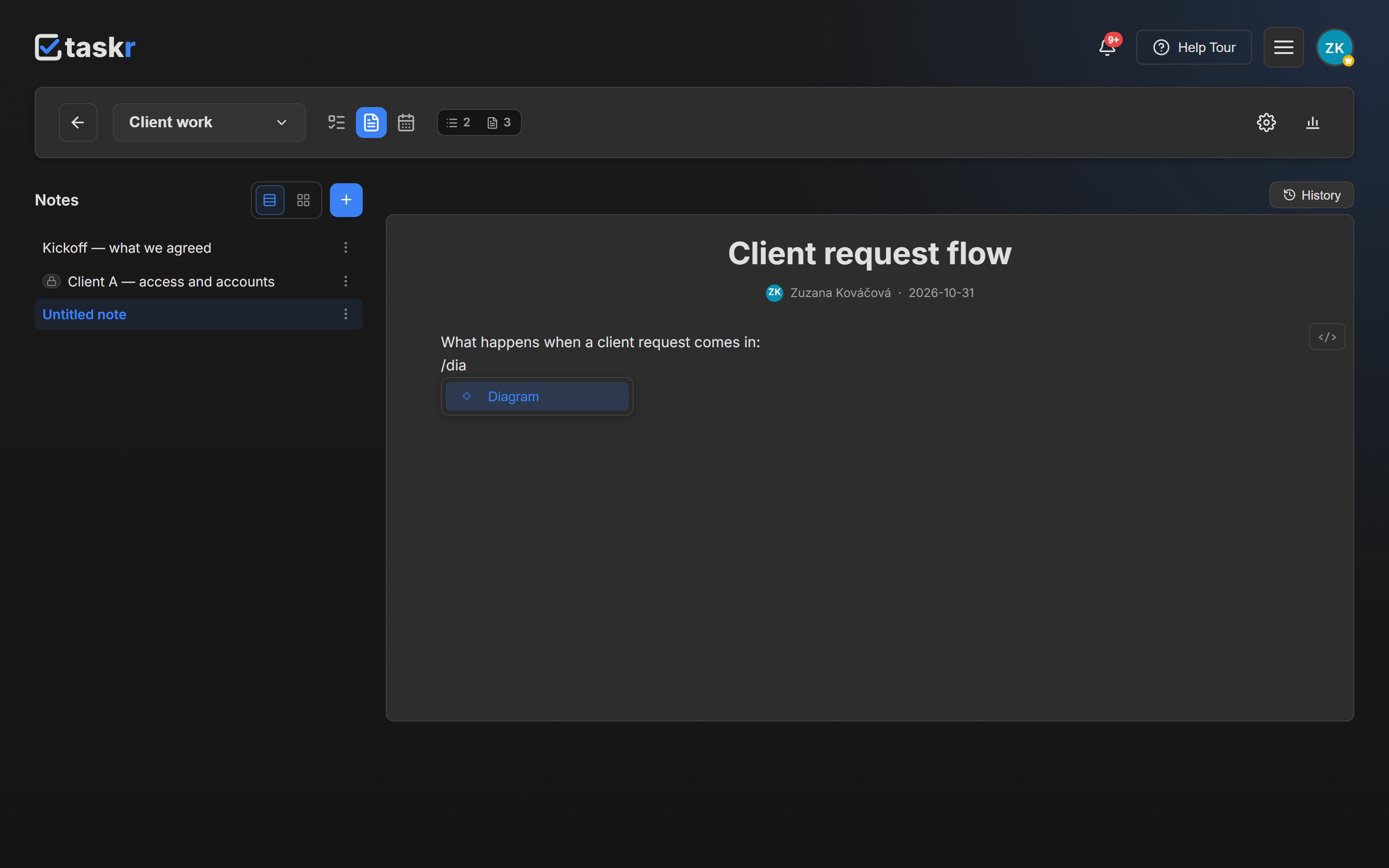Switch to the calendar view
1389x868 pixels.
coord(406,122)
